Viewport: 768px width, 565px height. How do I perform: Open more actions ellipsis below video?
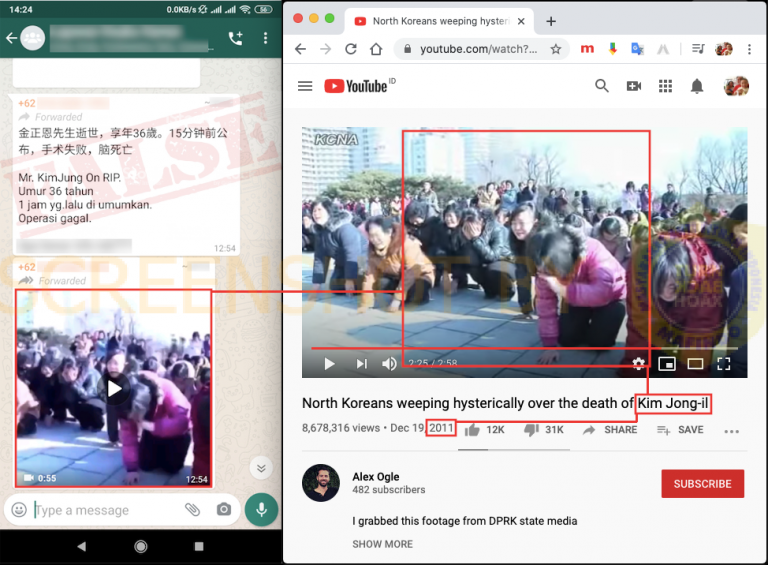pyautogui.click(x=731, y=431)
